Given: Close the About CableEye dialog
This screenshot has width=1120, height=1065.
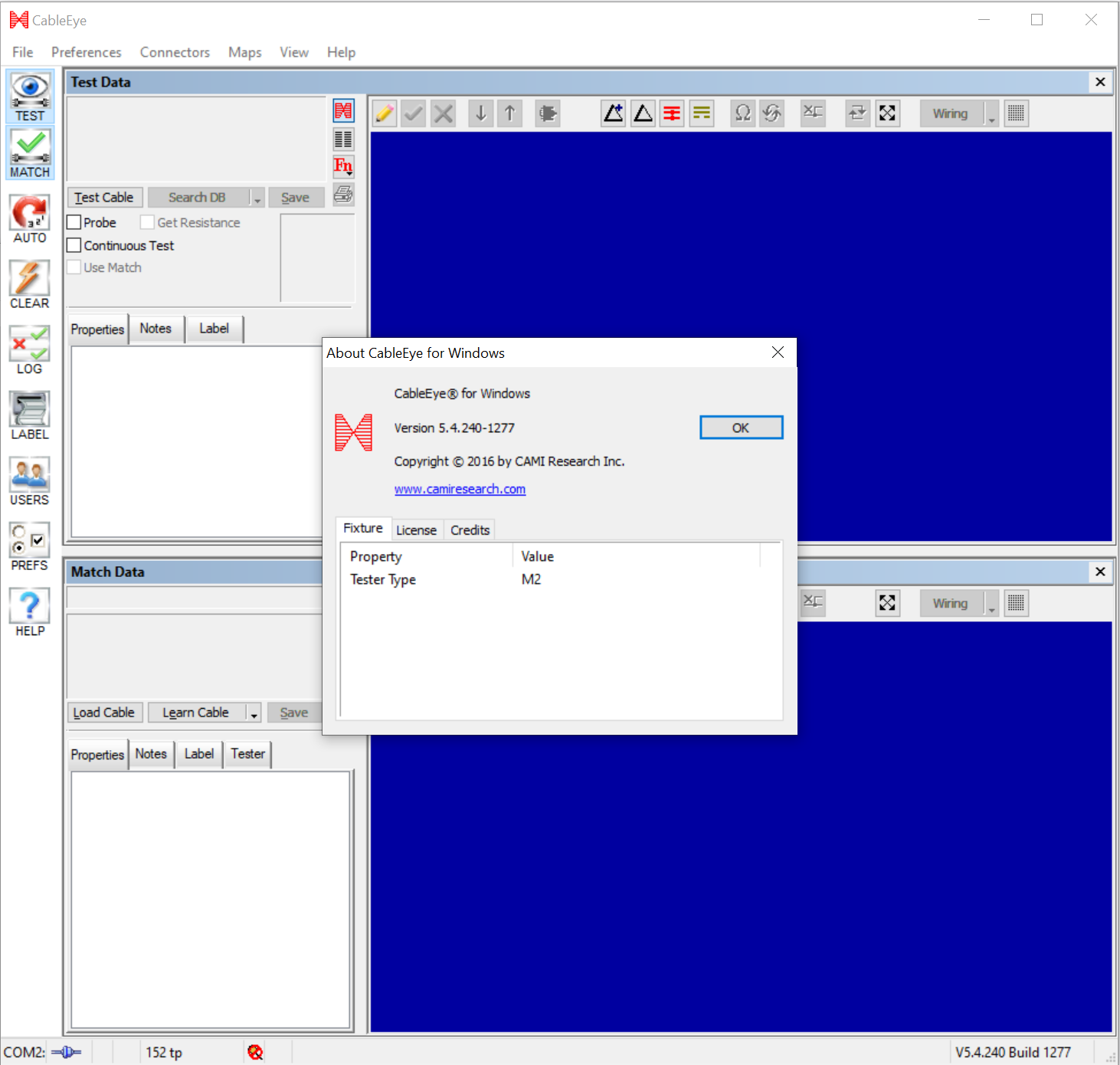Looking at the screenshot, I should pyautogui.click(x=778, y=352).
